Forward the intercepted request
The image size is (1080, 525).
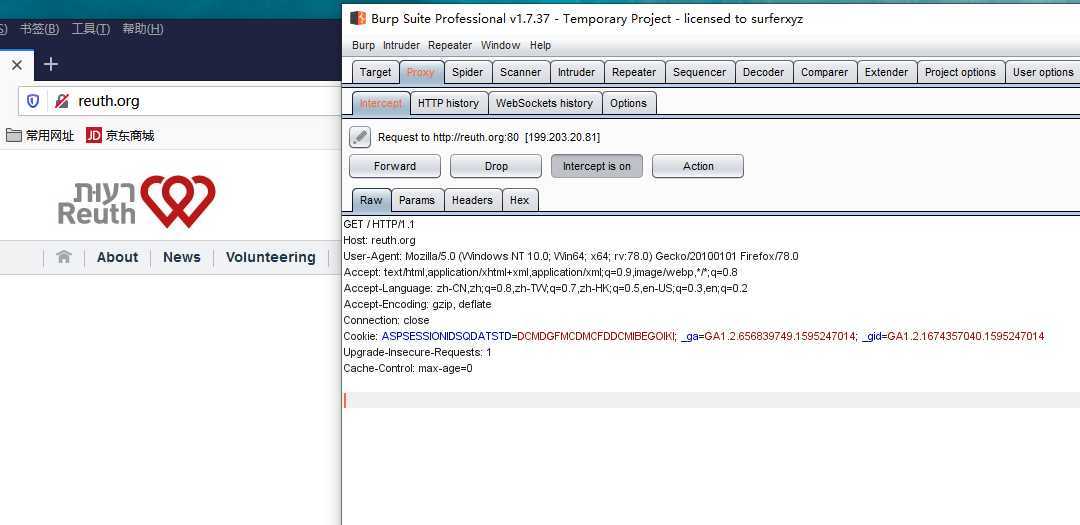click(395, 166)
